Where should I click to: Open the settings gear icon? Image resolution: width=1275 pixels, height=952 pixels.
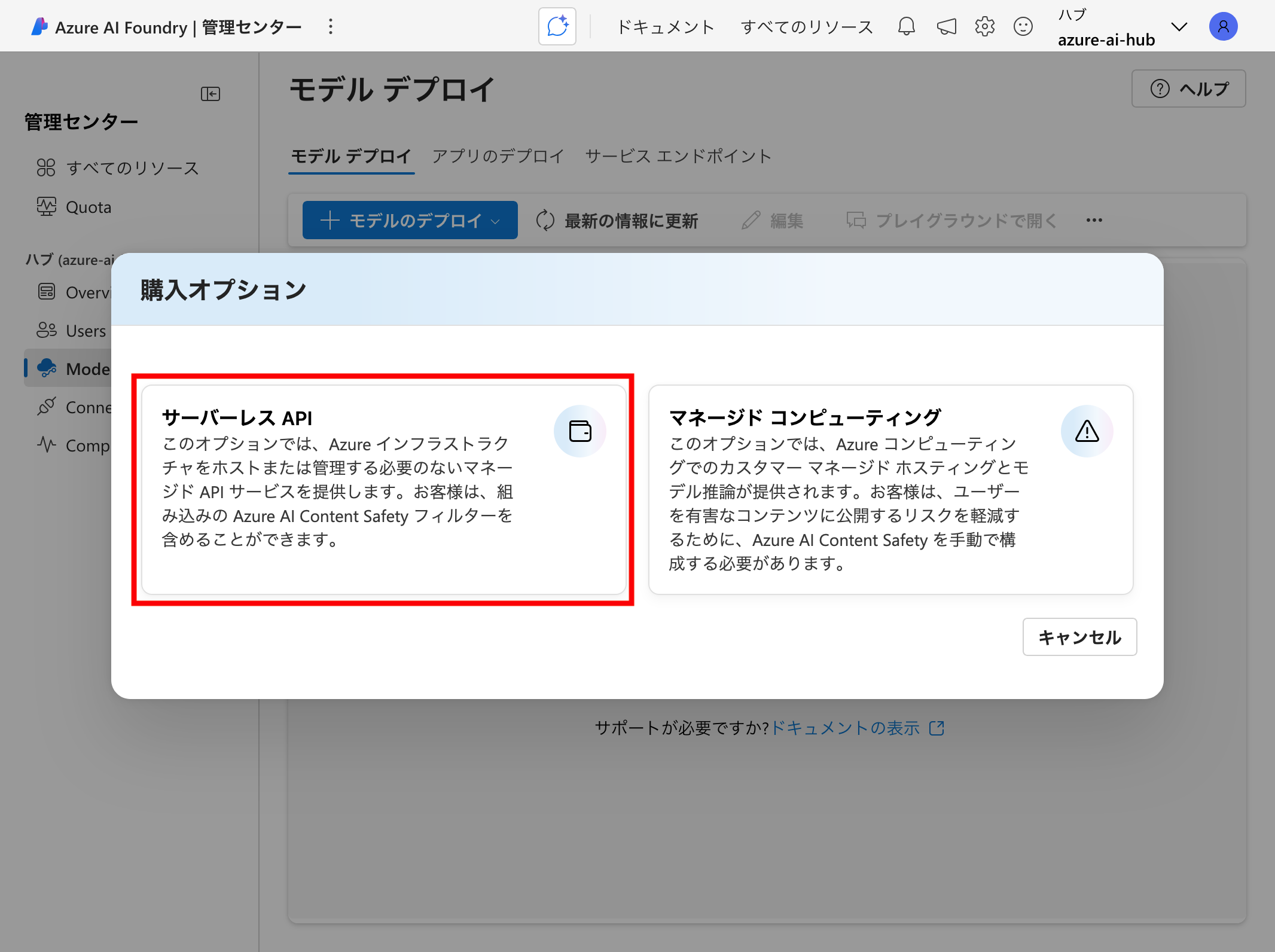[x=984, y=26]
